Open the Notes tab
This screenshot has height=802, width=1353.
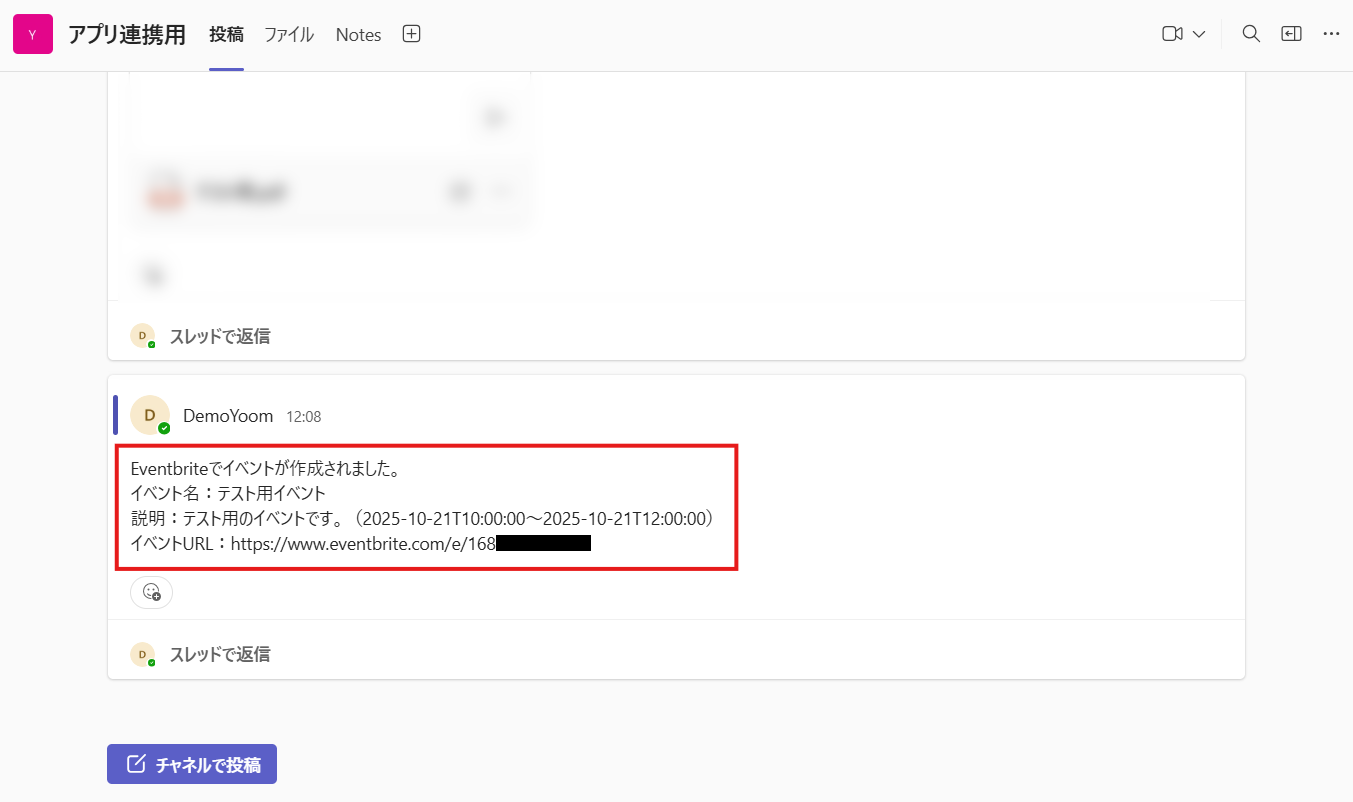point(358,35)
